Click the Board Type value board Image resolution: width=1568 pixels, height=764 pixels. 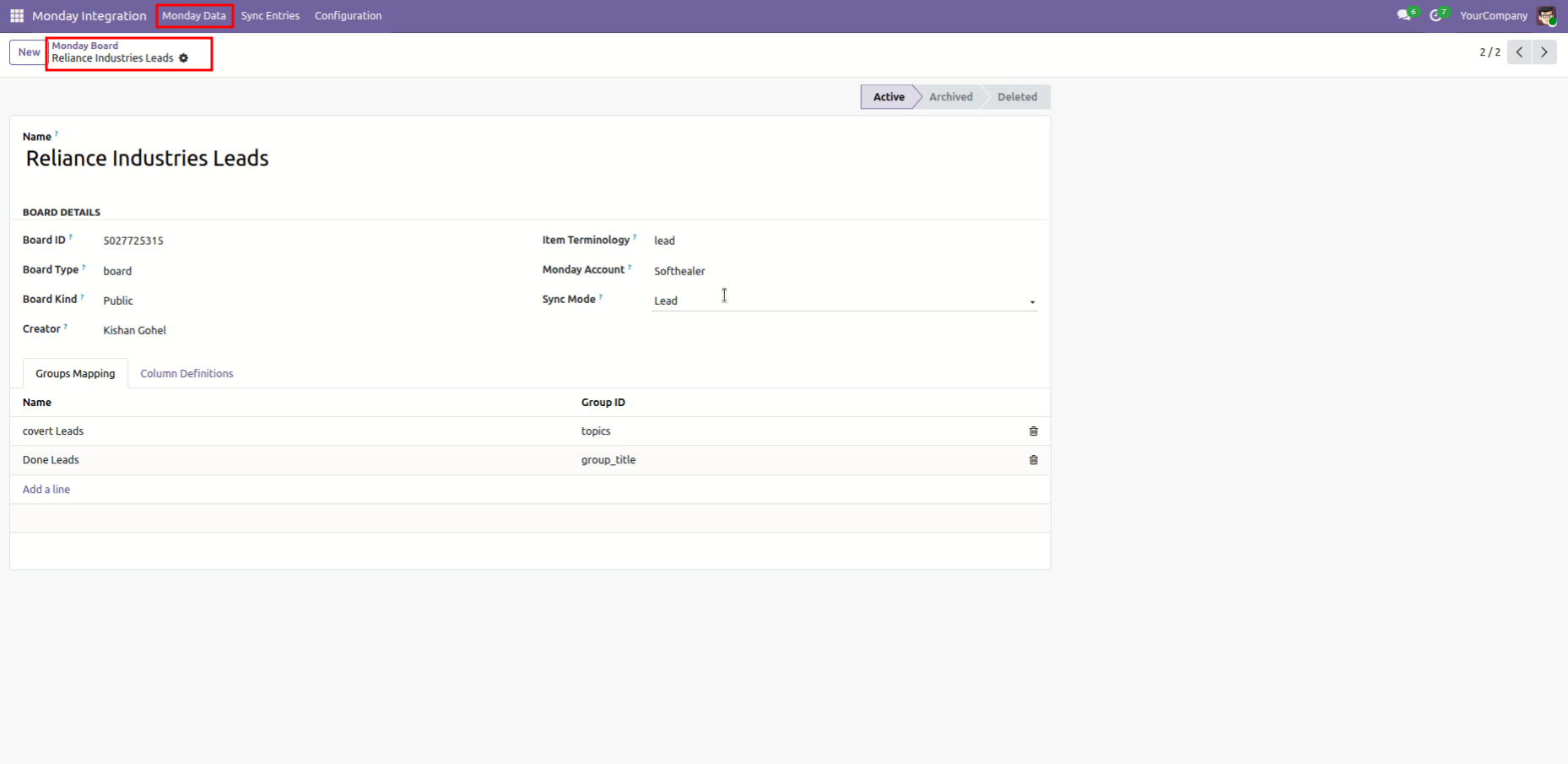[117, 271]
